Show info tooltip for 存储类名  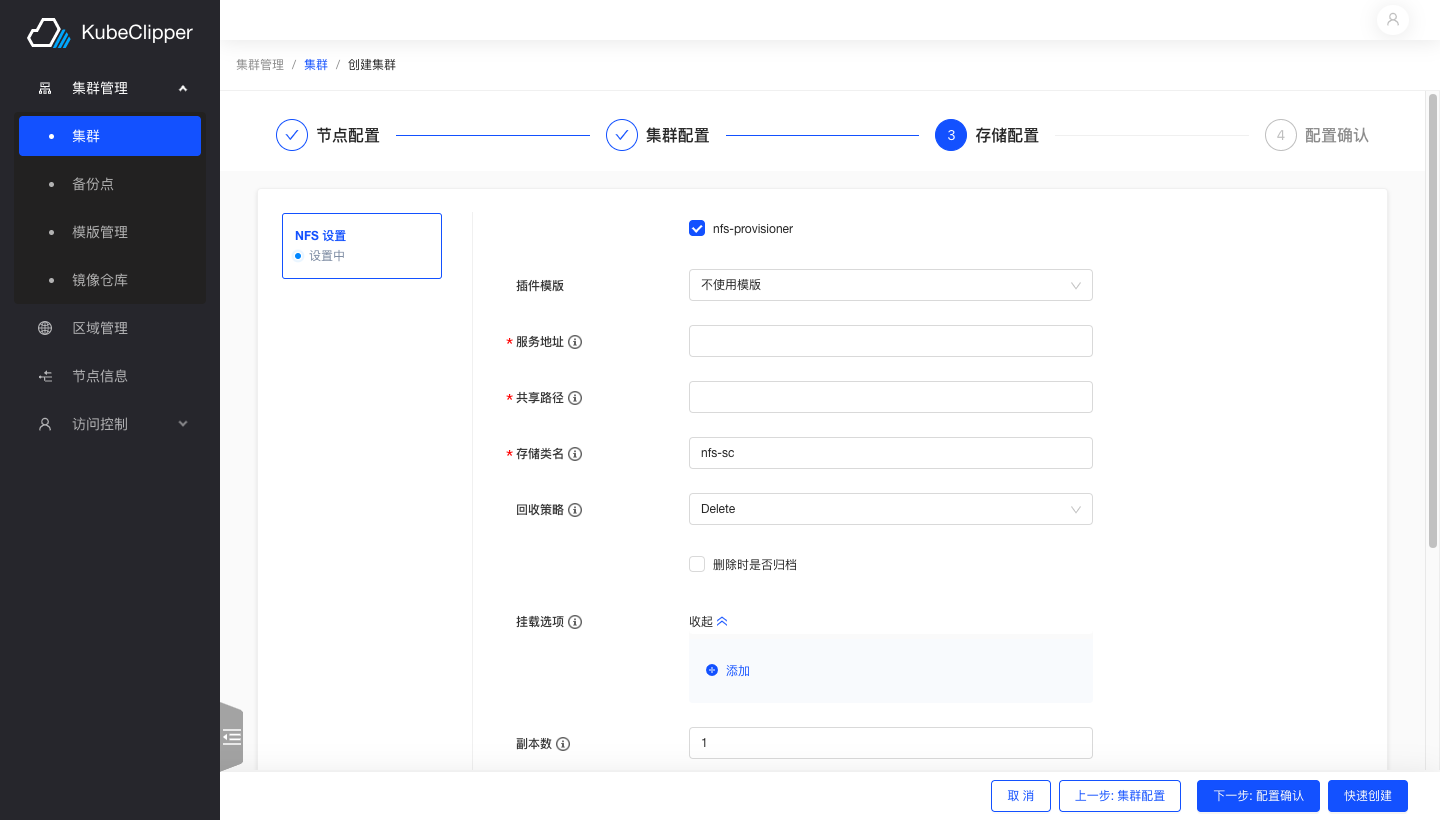[x=575, y=454]
